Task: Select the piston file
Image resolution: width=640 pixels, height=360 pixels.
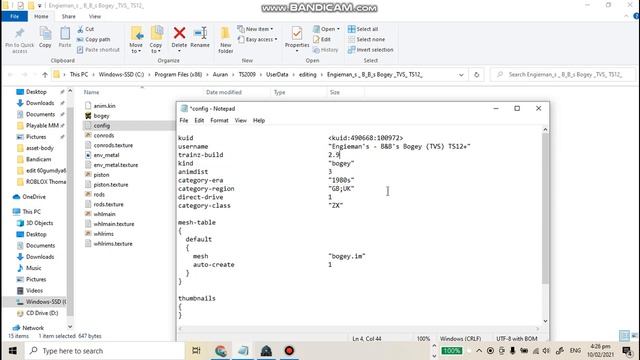Action: 101,175
